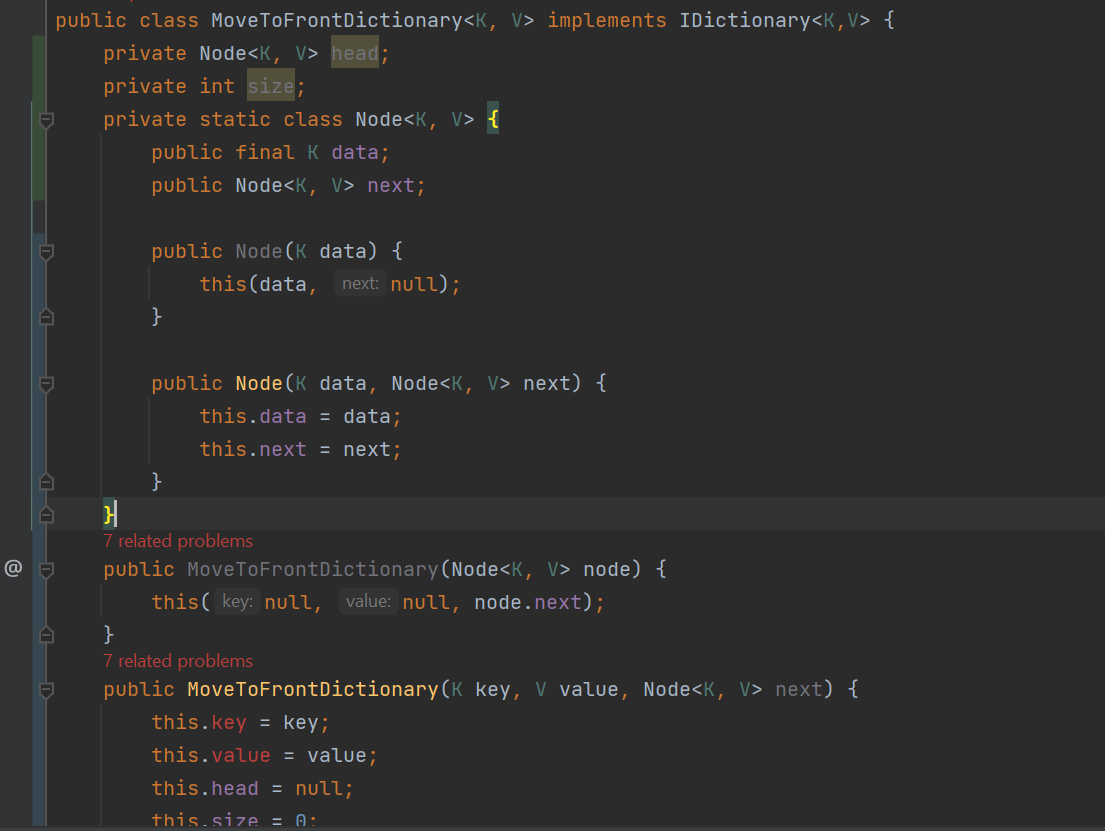Image resolution: width=1105 pixels, height=831 pixels.
Task: Open first '7 related problems' link
Action: click(178, 541)
